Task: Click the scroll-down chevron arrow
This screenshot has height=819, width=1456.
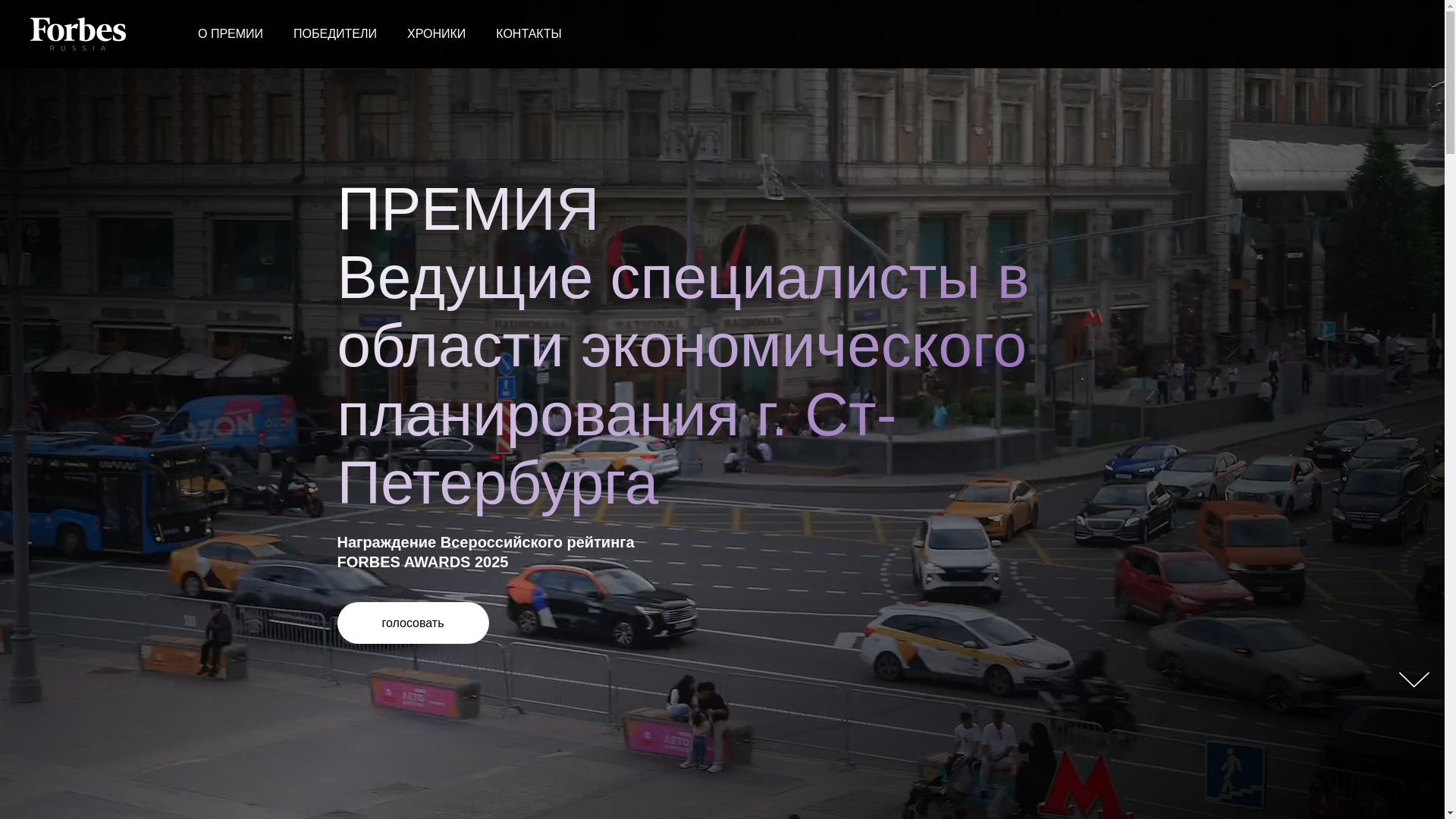Action: tap(1414, 679)
